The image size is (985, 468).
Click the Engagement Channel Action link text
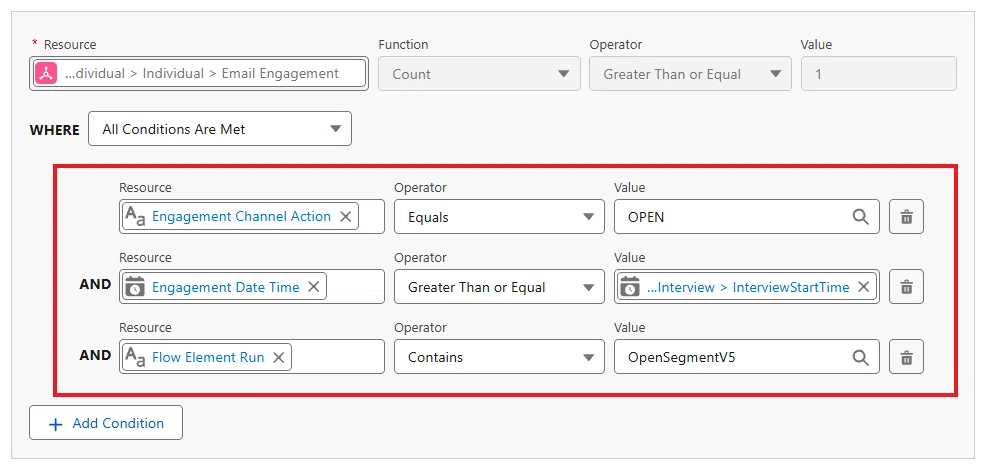click(x=241, y=217)
